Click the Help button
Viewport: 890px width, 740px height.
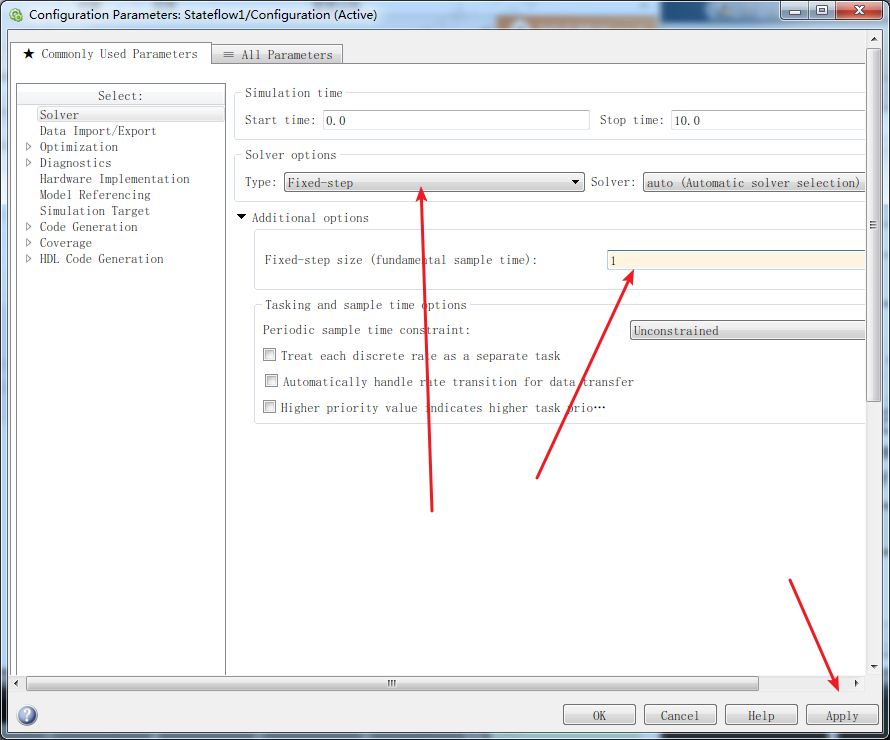point(761,715)
